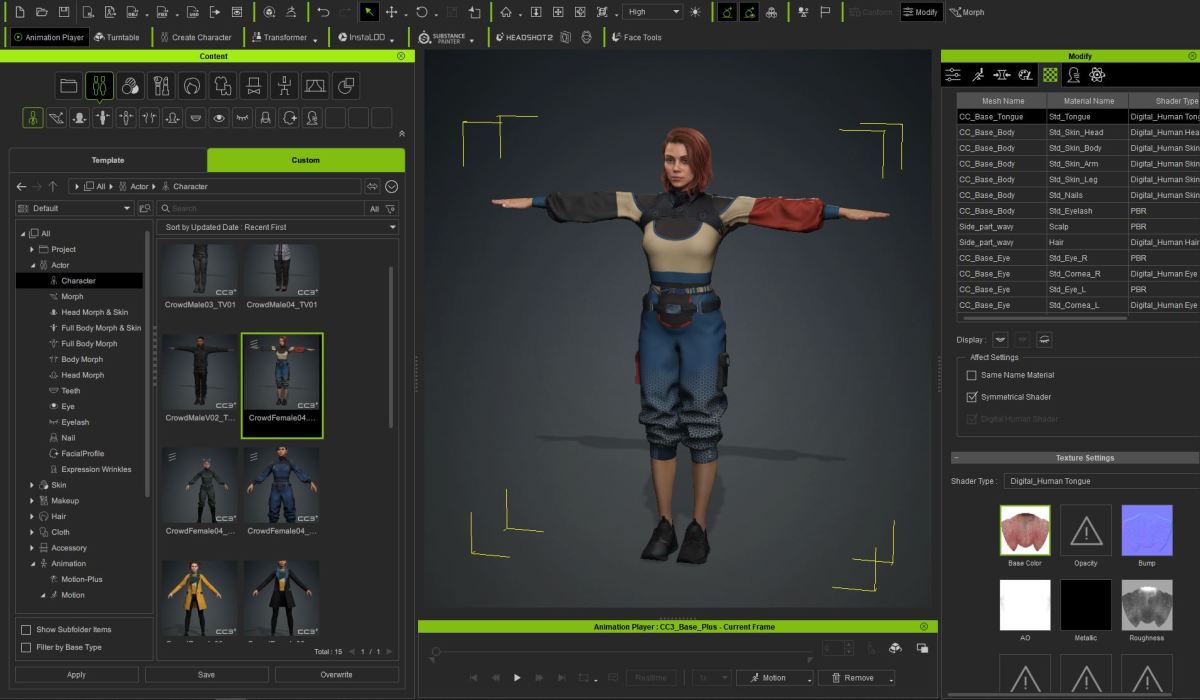Select the Skin content category icon
The height and width of the screenshot is (700, 1200).
point(129,85)
